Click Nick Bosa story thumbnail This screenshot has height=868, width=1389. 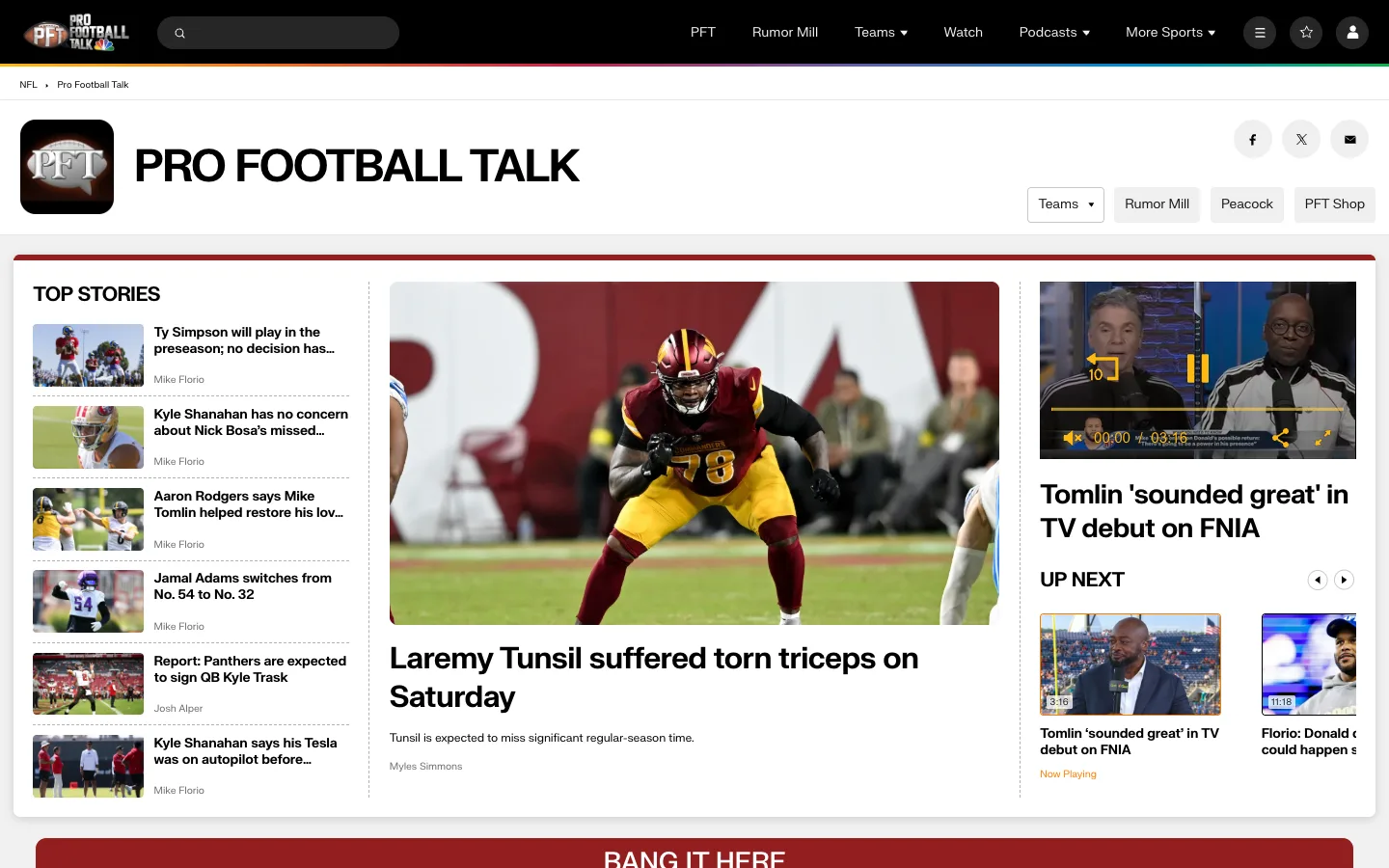click(x=88, y=437)
